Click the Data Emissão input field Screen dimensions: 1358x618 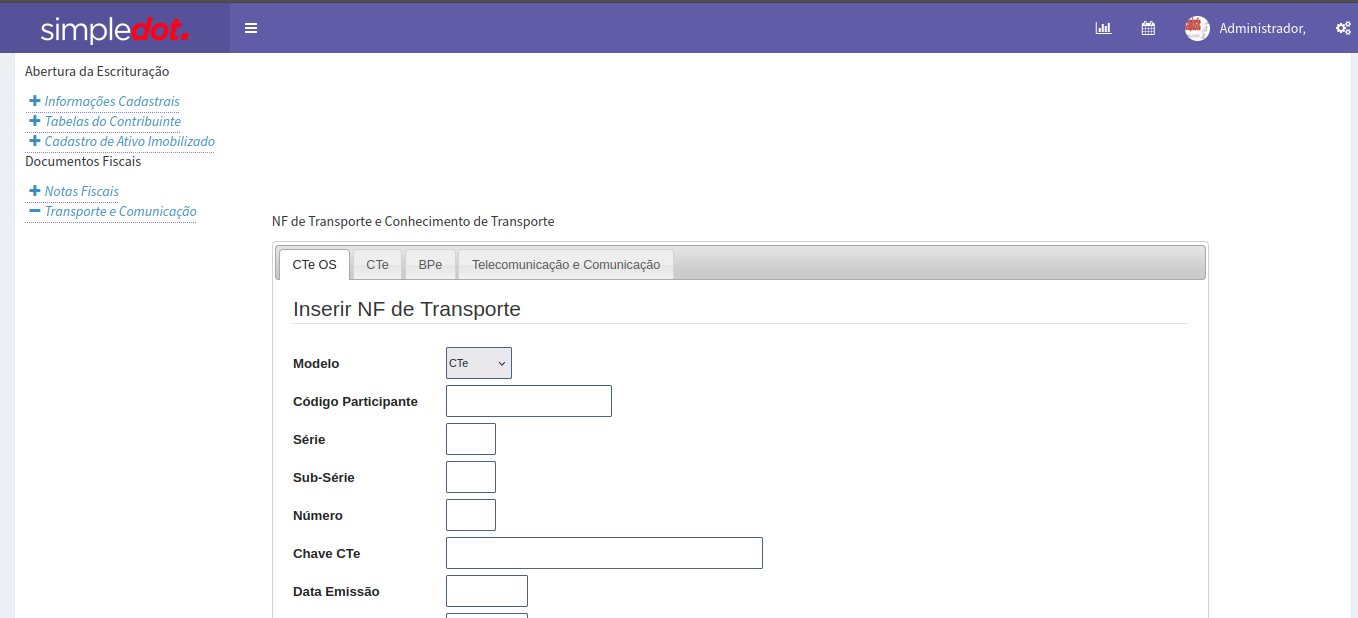click(x=486, y=591)
